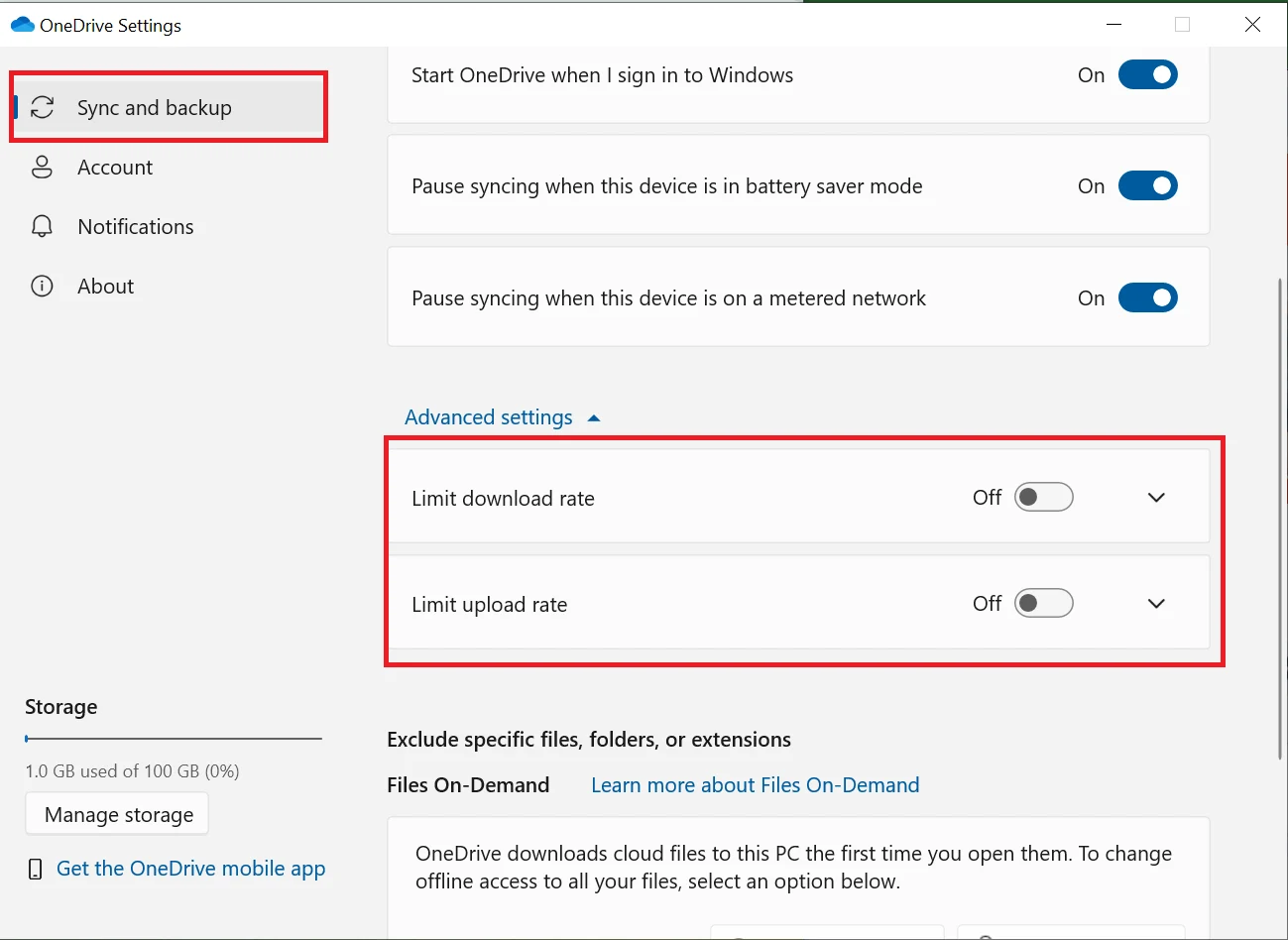Open the Account settings tab
This screenshot has height=940, width=1288.
[115, 168]
